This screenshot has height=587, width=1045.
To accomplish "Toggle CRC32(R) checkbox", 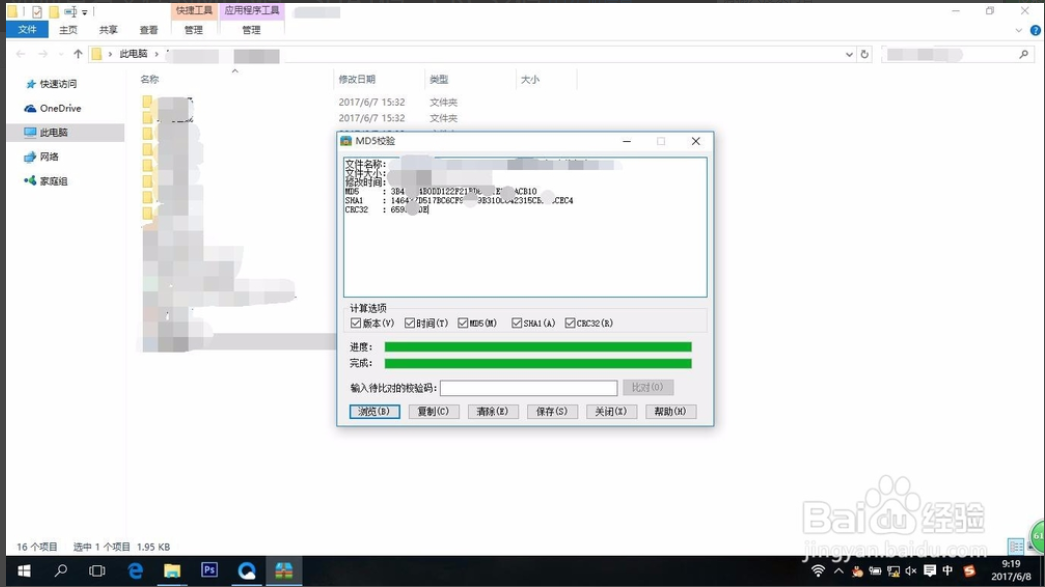I will (x=570, y=323).
